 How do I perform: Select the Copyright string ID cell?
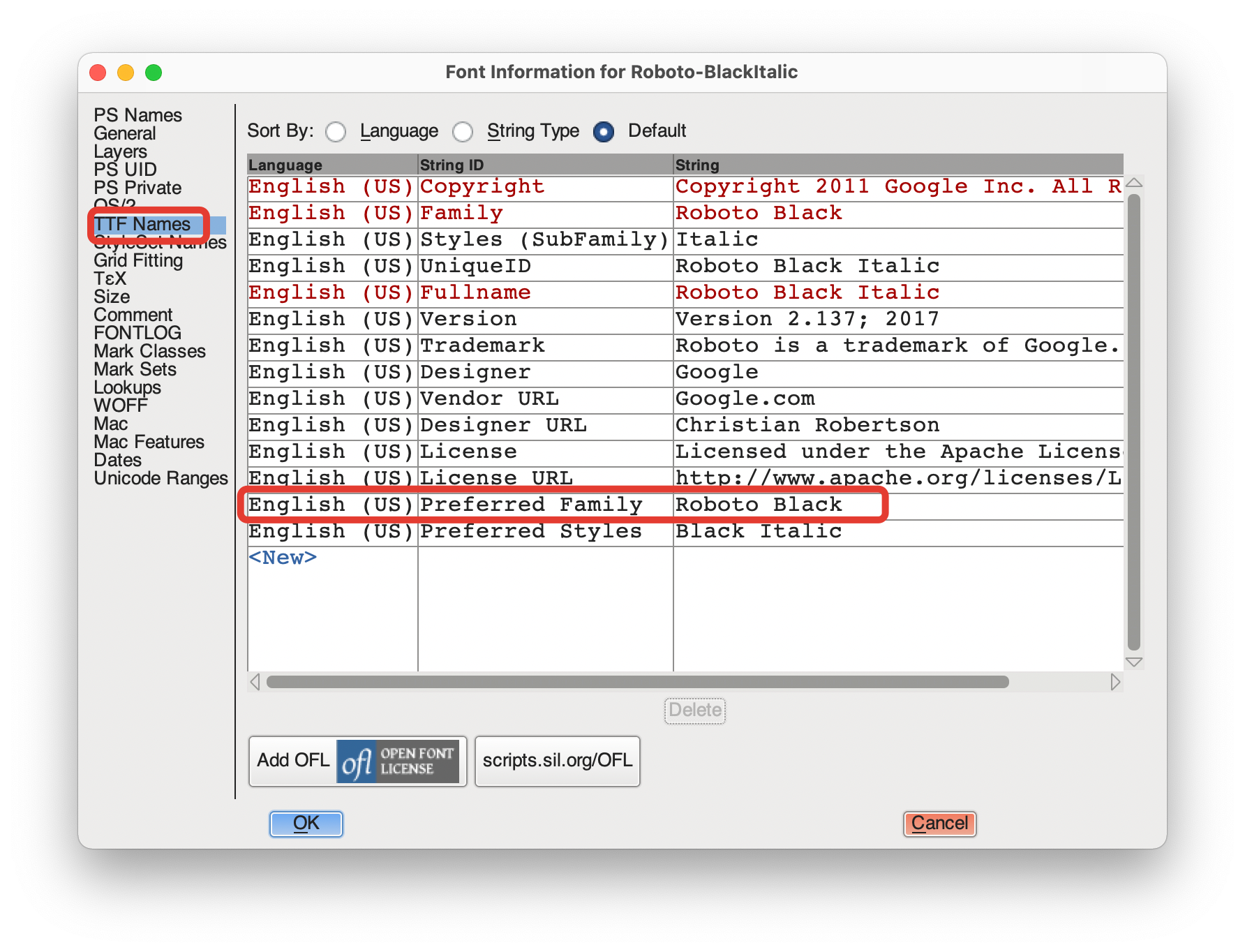(x=546, y=187)
